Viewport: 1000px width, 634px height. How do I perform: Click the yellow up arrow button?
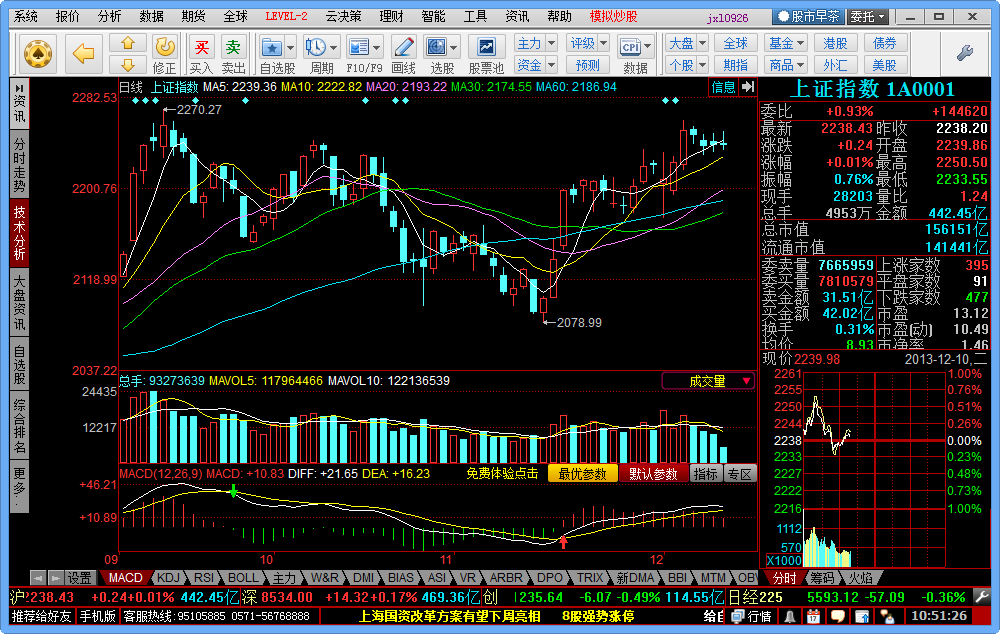[128, 43]
